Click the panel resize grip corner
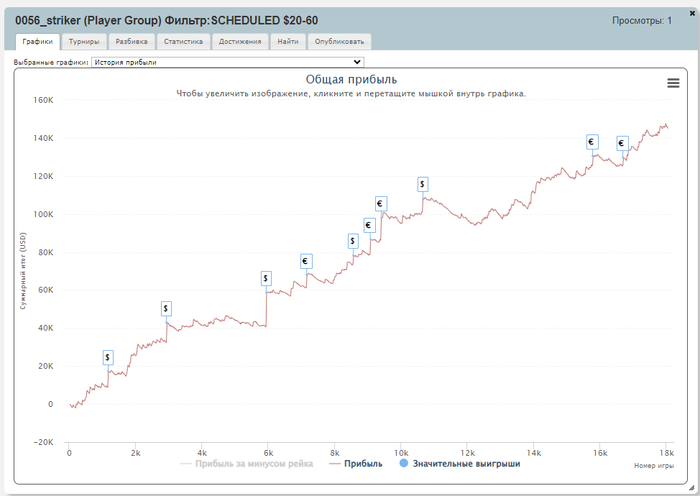700x496 pixels. coord(692,487)
